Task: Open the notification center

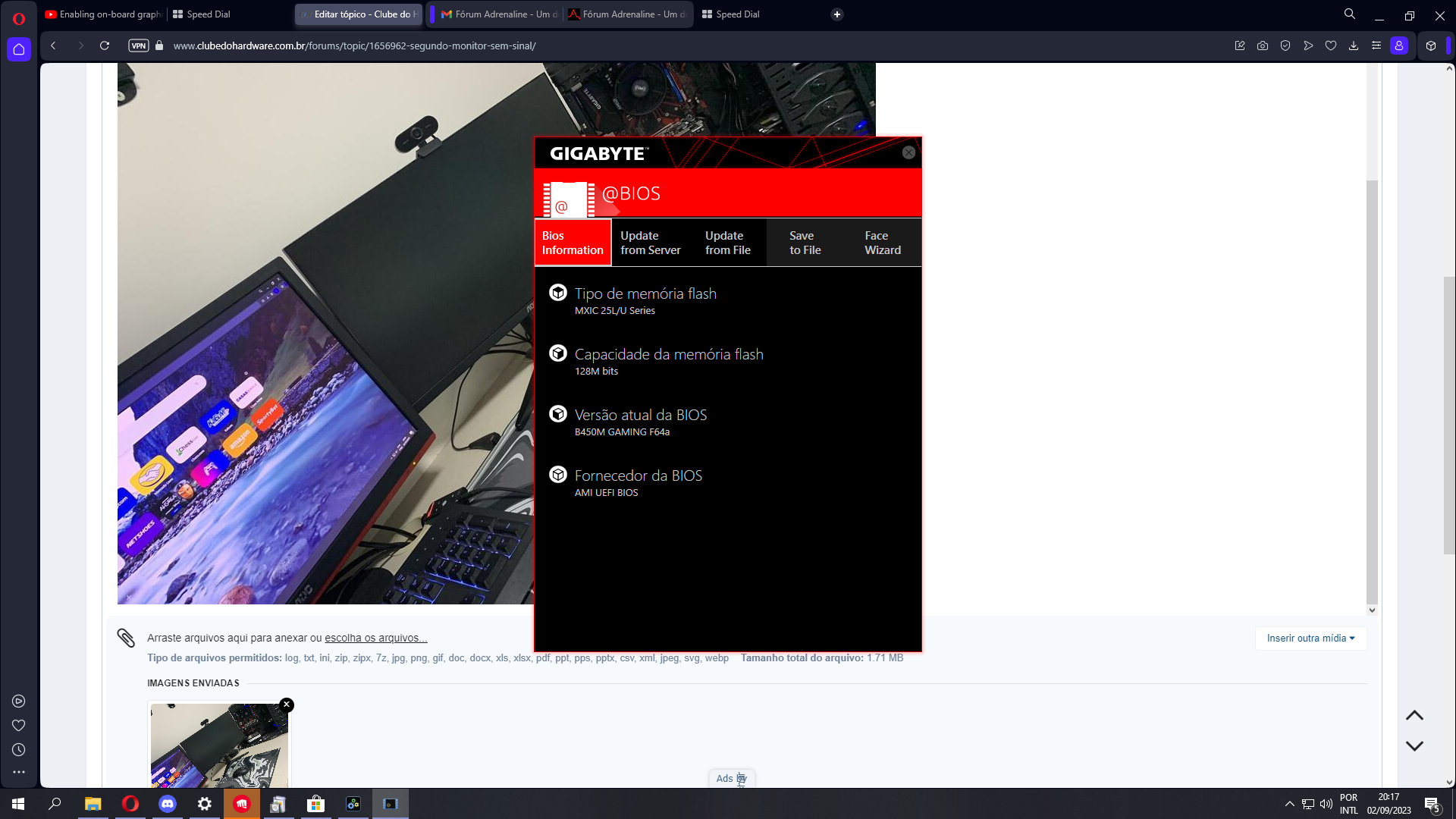Action: pyautogui.click(x=1432, y=805)
